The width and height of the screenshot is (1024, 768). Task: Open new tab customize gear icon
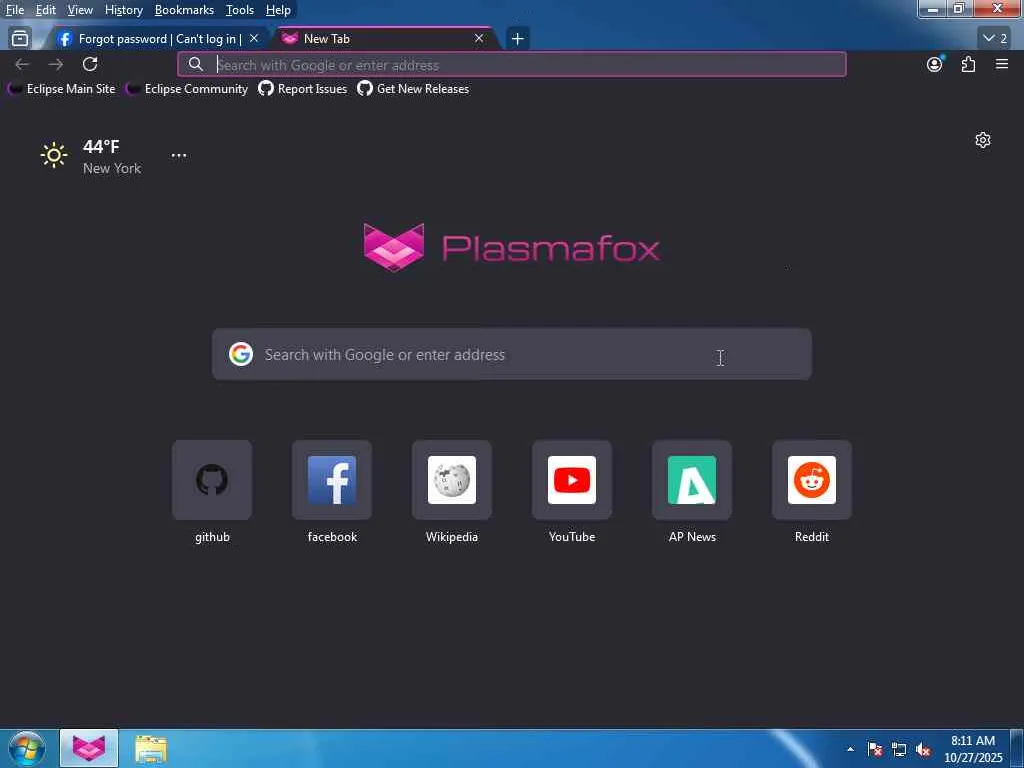[x=982, y=140]
